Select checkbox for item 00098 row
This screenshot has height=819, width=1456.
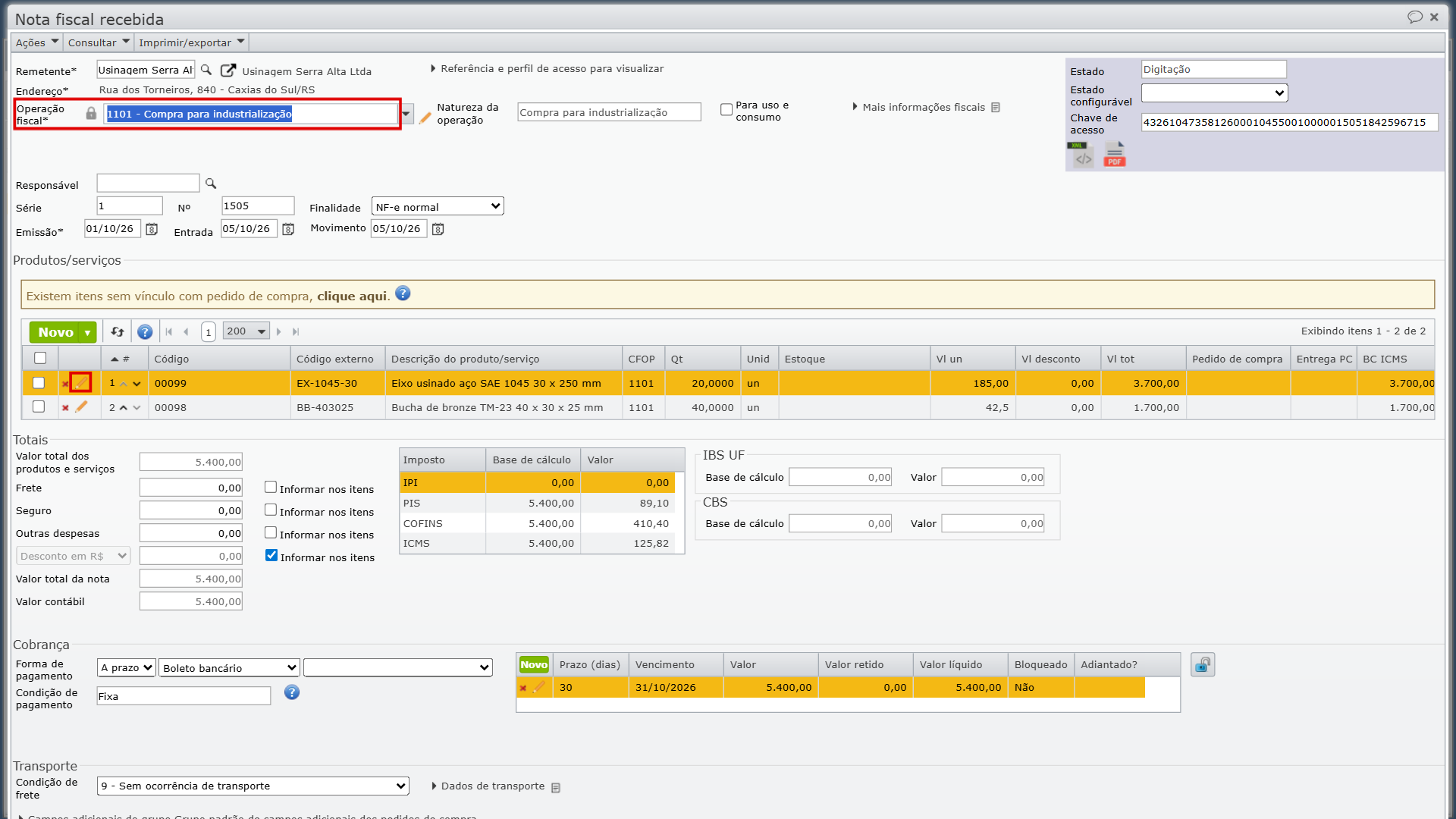(x=39, y=406)
